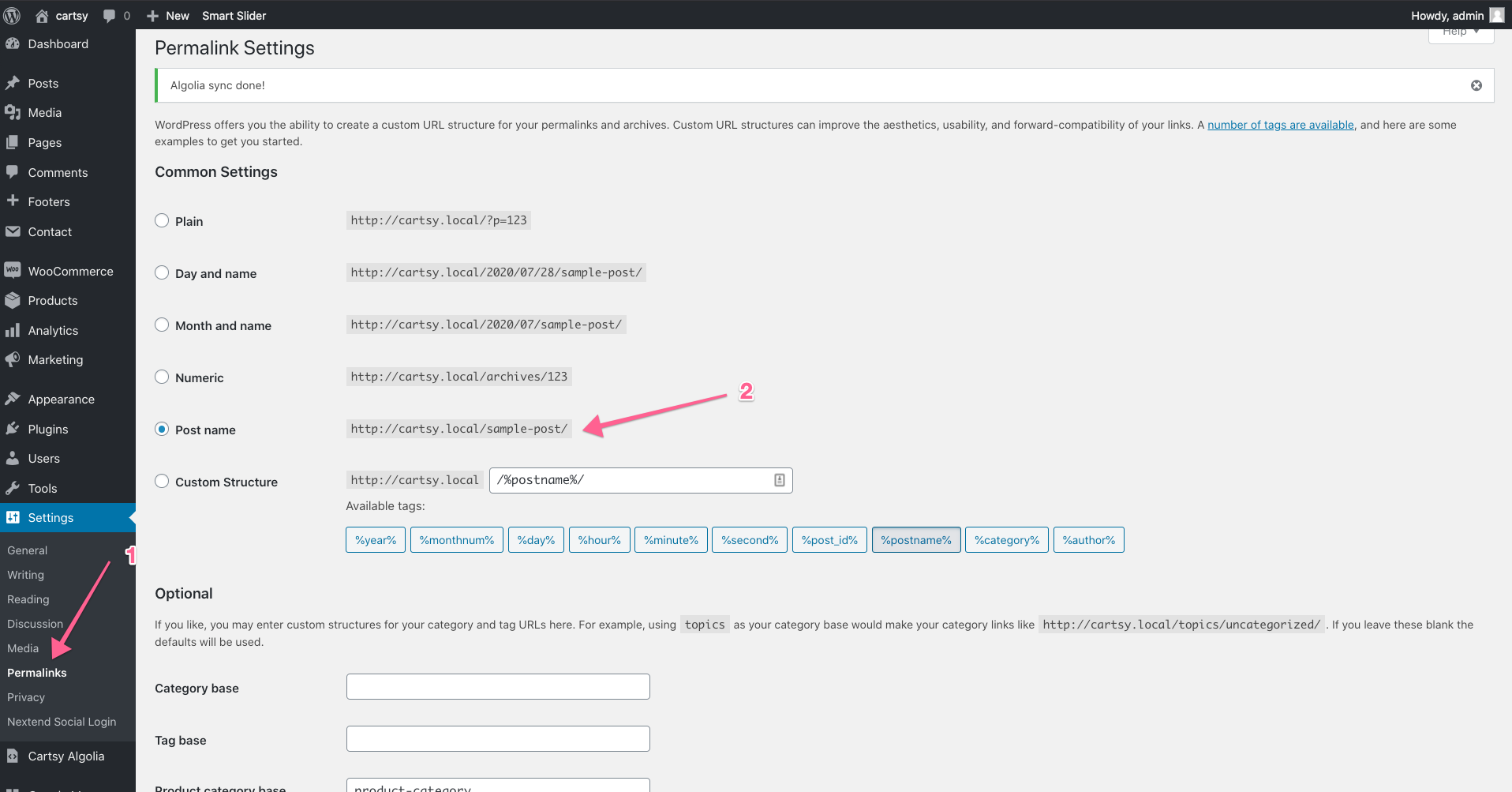Click the Tools wrench icon
1512x792 pixels.
pyautogui.click(x=13, y=488)
